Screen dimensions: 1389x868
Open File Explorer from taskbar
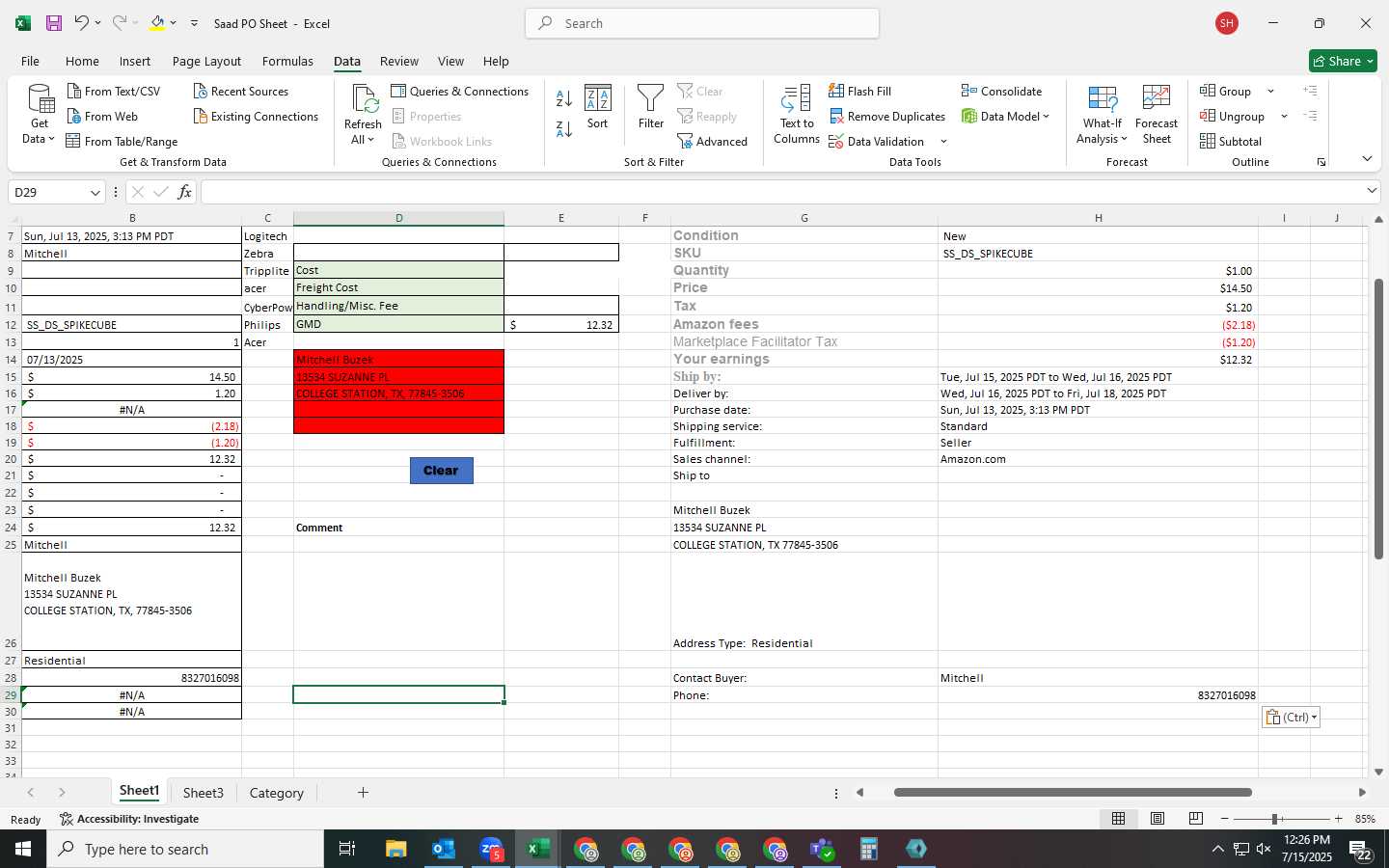tap(395, 849)
